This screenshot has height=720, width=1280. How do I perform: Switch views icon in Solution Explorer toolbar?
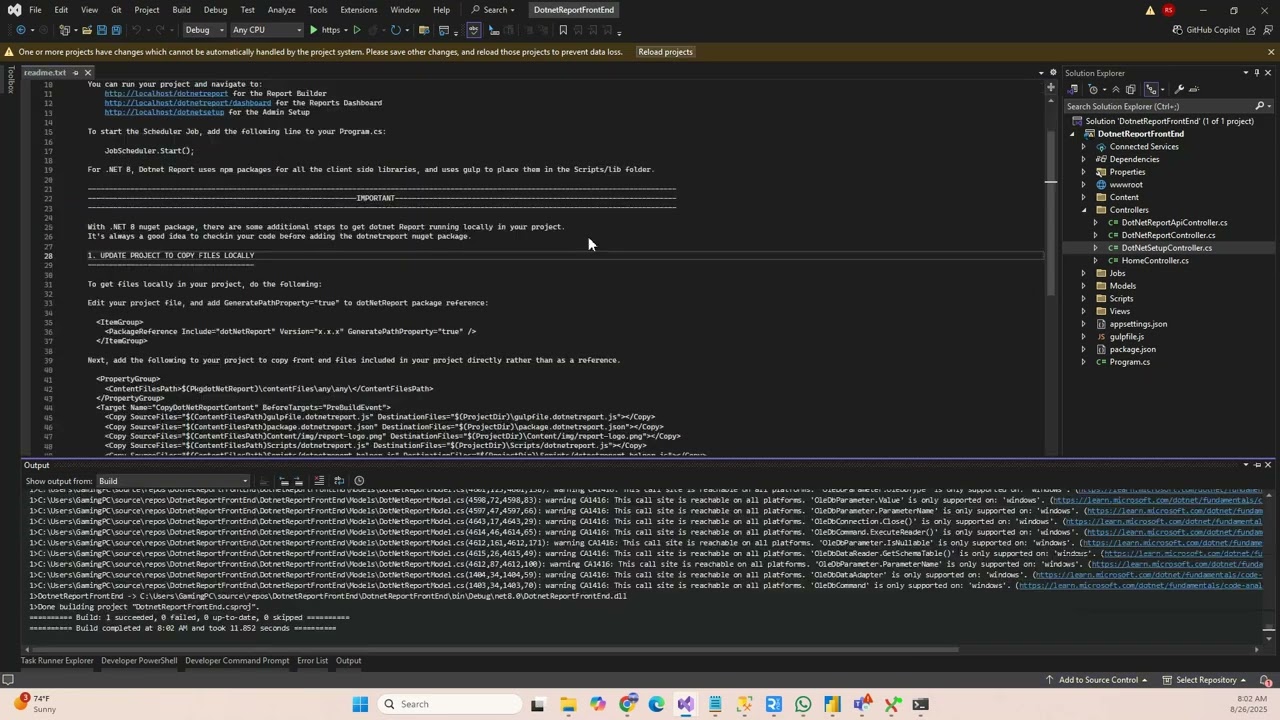tap(1073, 89)
